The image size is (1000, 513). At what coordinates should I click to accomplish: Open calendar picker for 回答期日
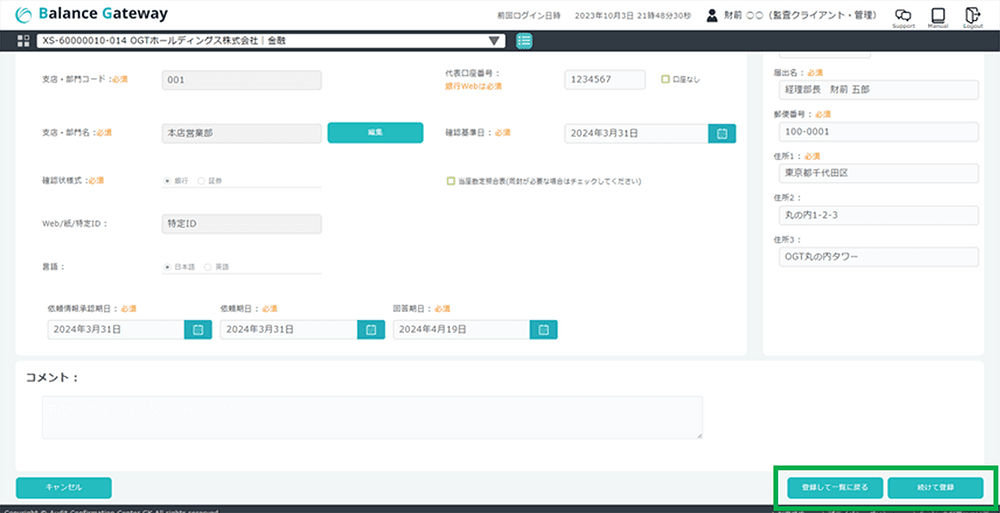(x=544, y=330)
